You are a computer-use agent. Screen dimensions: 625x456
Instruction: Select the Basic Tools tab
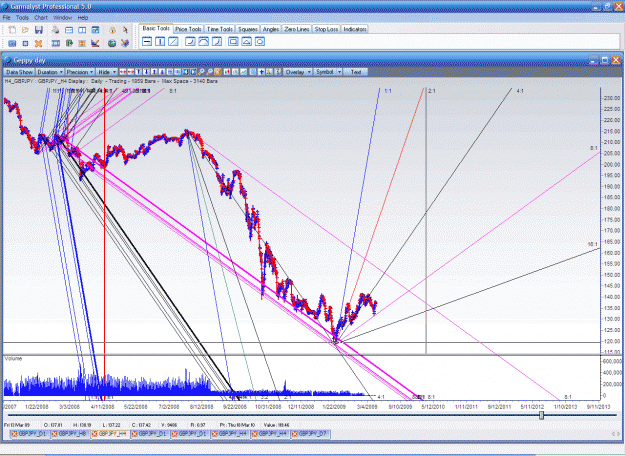click(x=156, y=28)
